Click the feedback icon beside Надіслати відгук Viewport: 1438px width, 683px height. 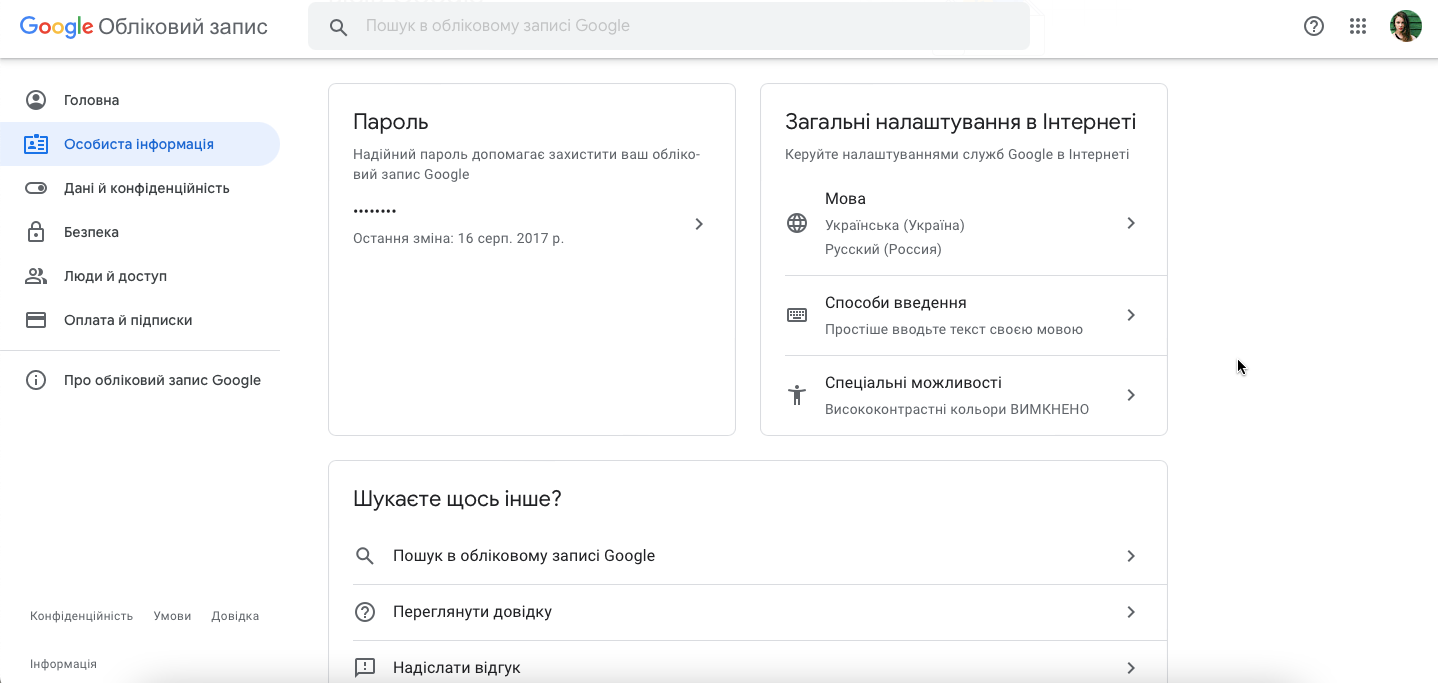364,667
